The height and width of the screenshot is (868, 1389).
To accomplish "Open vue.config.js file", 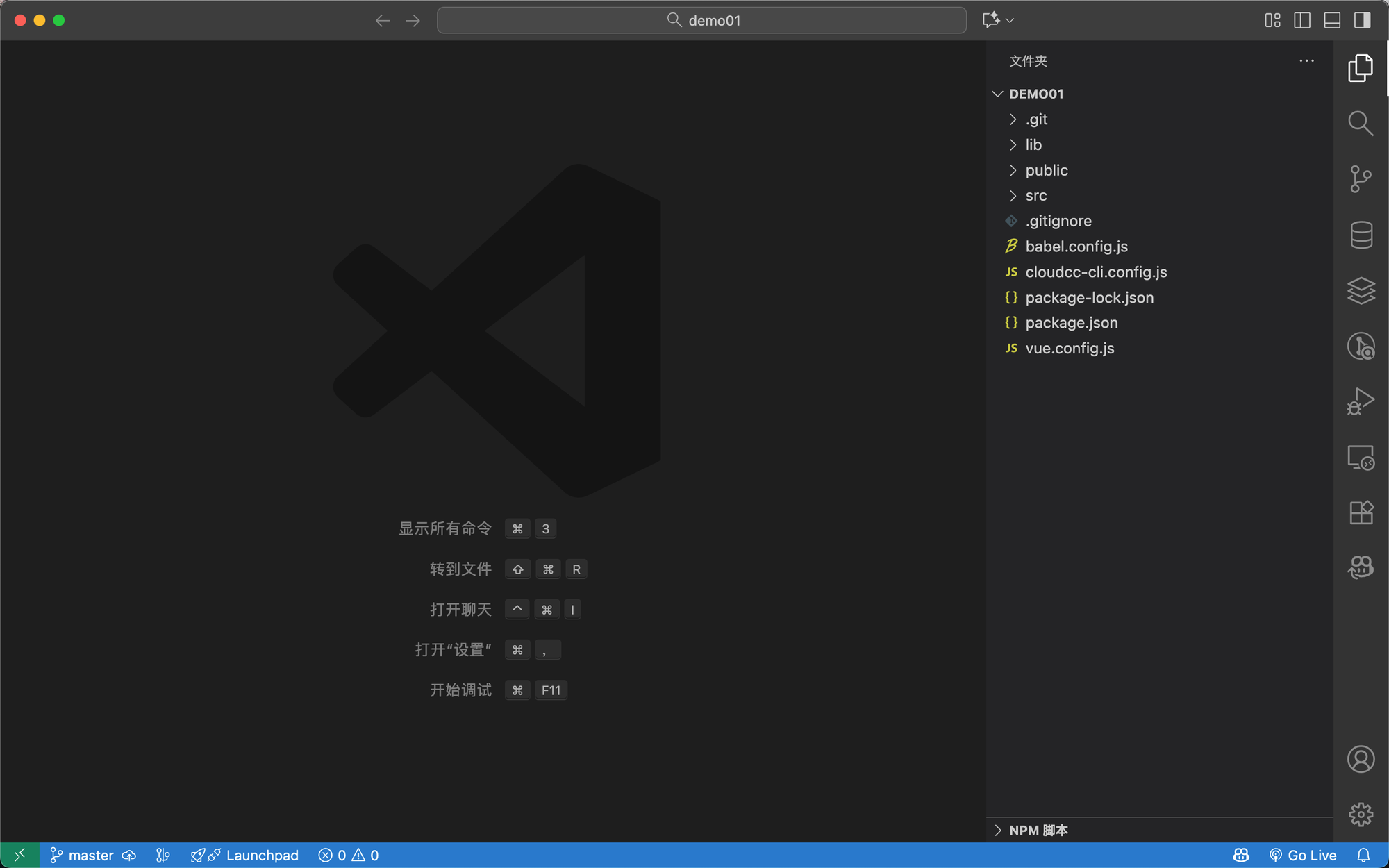I will click(1070, 349).
